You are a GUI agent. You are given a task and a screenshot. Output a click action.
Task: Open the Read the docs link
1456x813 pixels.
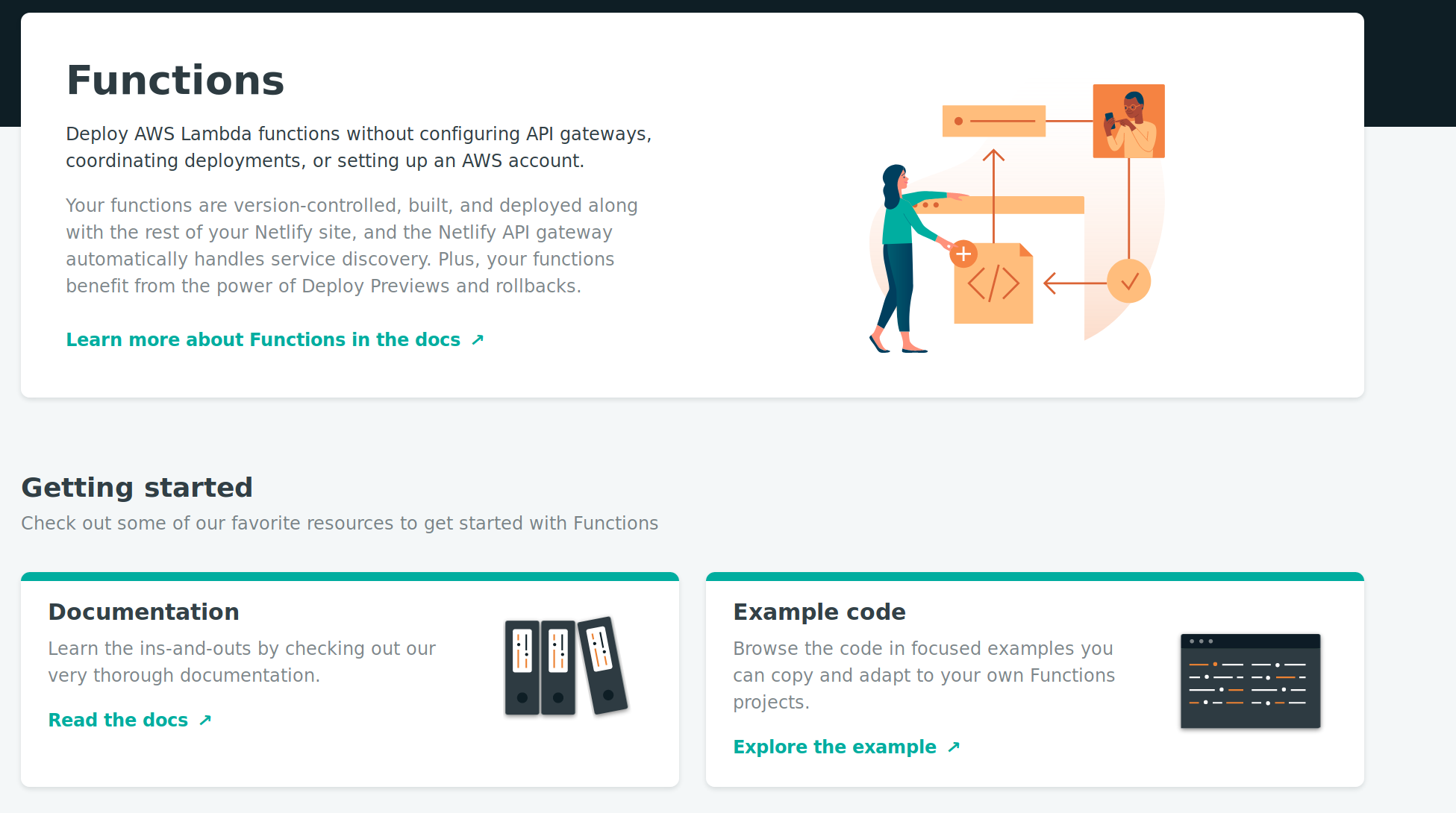(118, 720)
